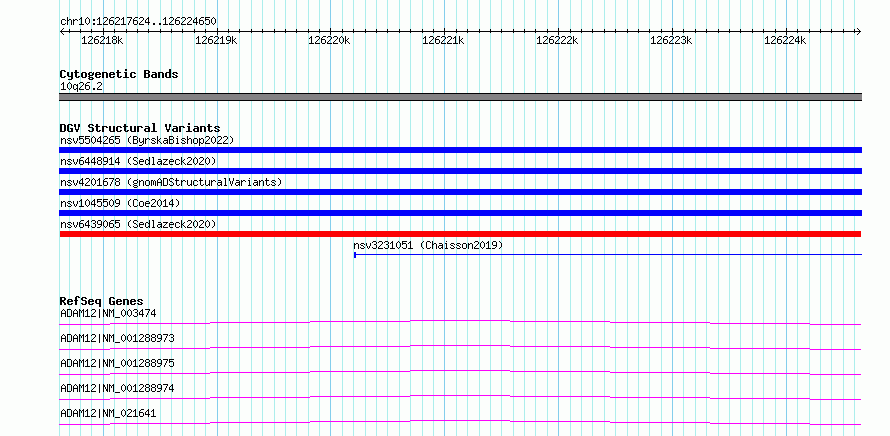Open variant nsv5504265 (ByrskaBishop2022) label
This screenshot has height=436, width=890.
147,140
